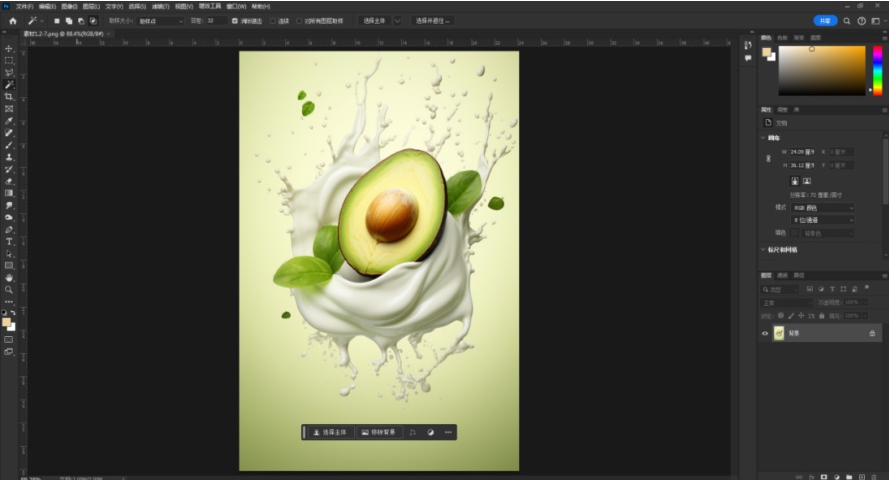This screenshot has width=889, height=480.
Task: Click the Home icon in the options bar
Action: [x=13, y=20]
